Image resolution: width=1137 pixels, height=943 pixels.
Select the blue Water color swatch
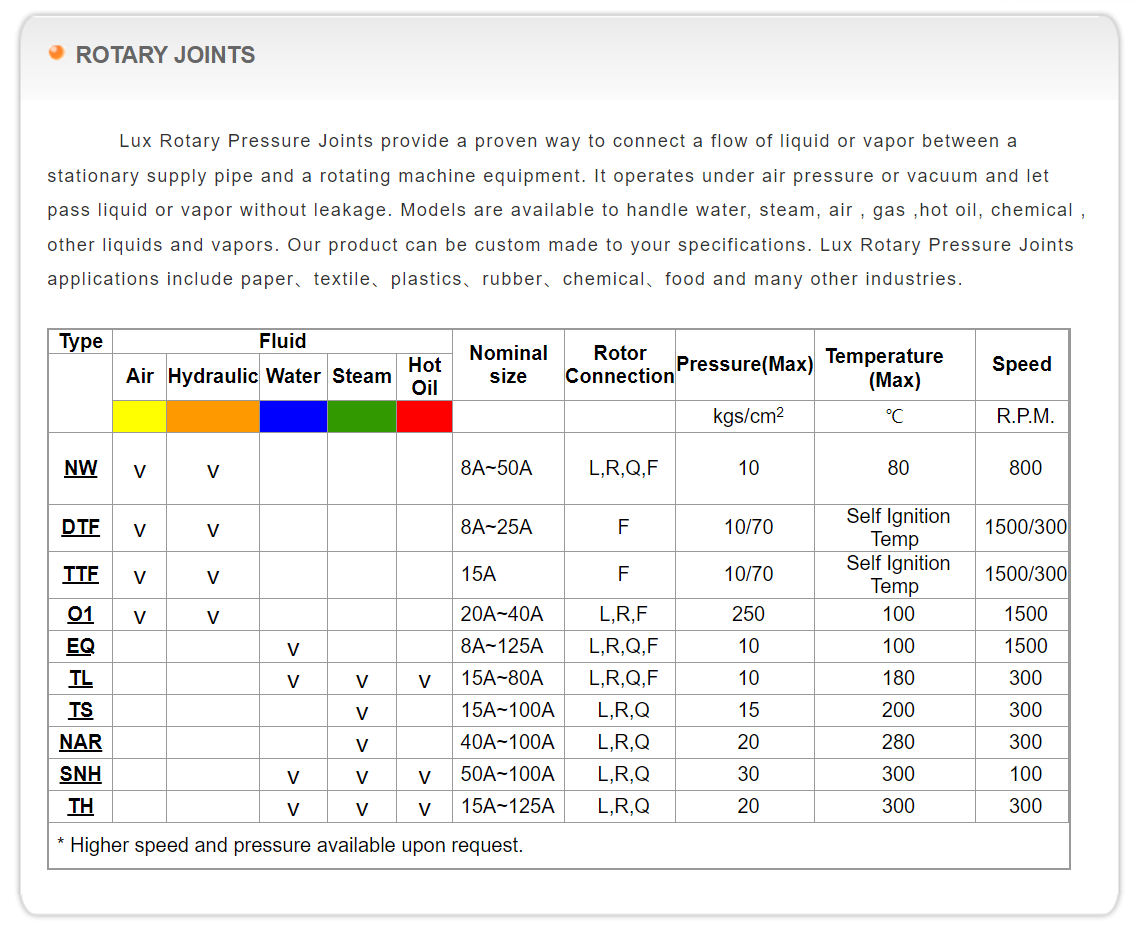click(x=293, y=416)
